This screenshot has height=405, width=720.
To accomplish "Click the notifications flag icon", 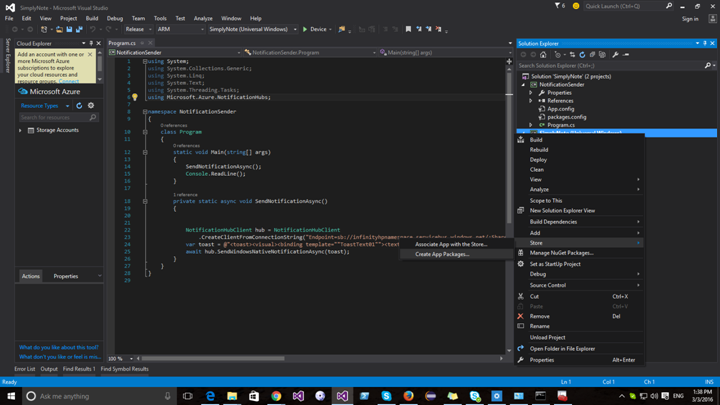I will [x=558, y=6].
